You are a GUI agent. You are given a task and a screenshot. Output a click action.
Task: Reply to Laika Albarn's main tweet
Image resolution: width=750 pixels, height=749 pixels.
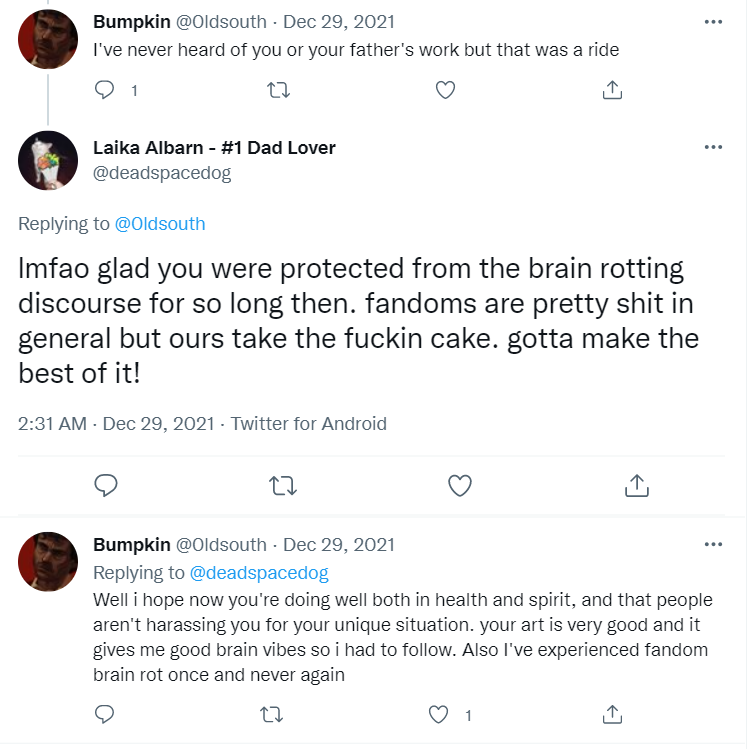click(106, 486)
